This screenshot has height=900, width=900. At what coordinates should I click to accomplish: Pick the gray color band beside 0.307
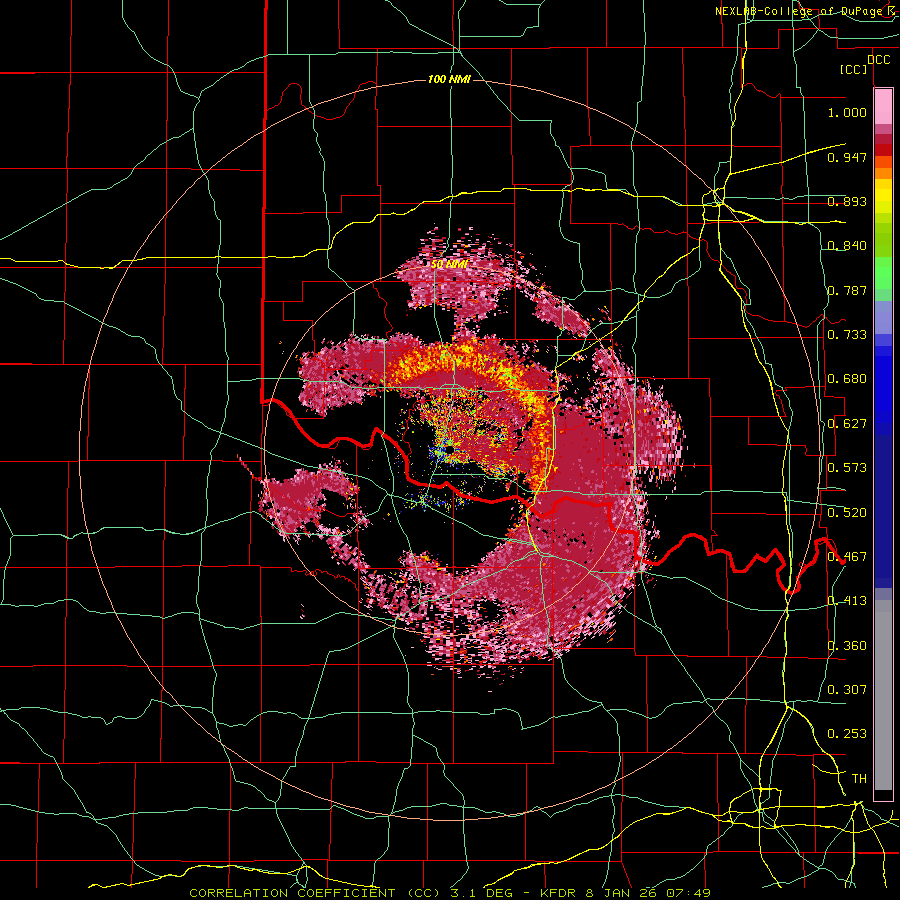click(883, 700)
